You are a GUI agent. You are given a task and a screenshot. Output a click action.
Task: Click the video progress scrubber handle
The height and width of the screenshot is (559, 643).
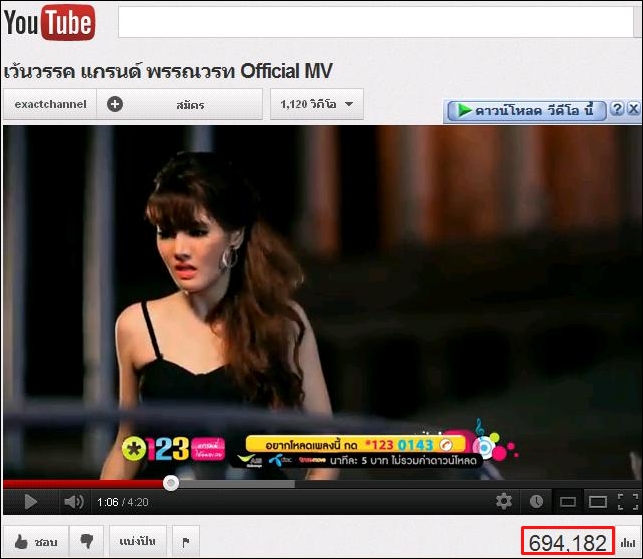[x=171, y=483]
